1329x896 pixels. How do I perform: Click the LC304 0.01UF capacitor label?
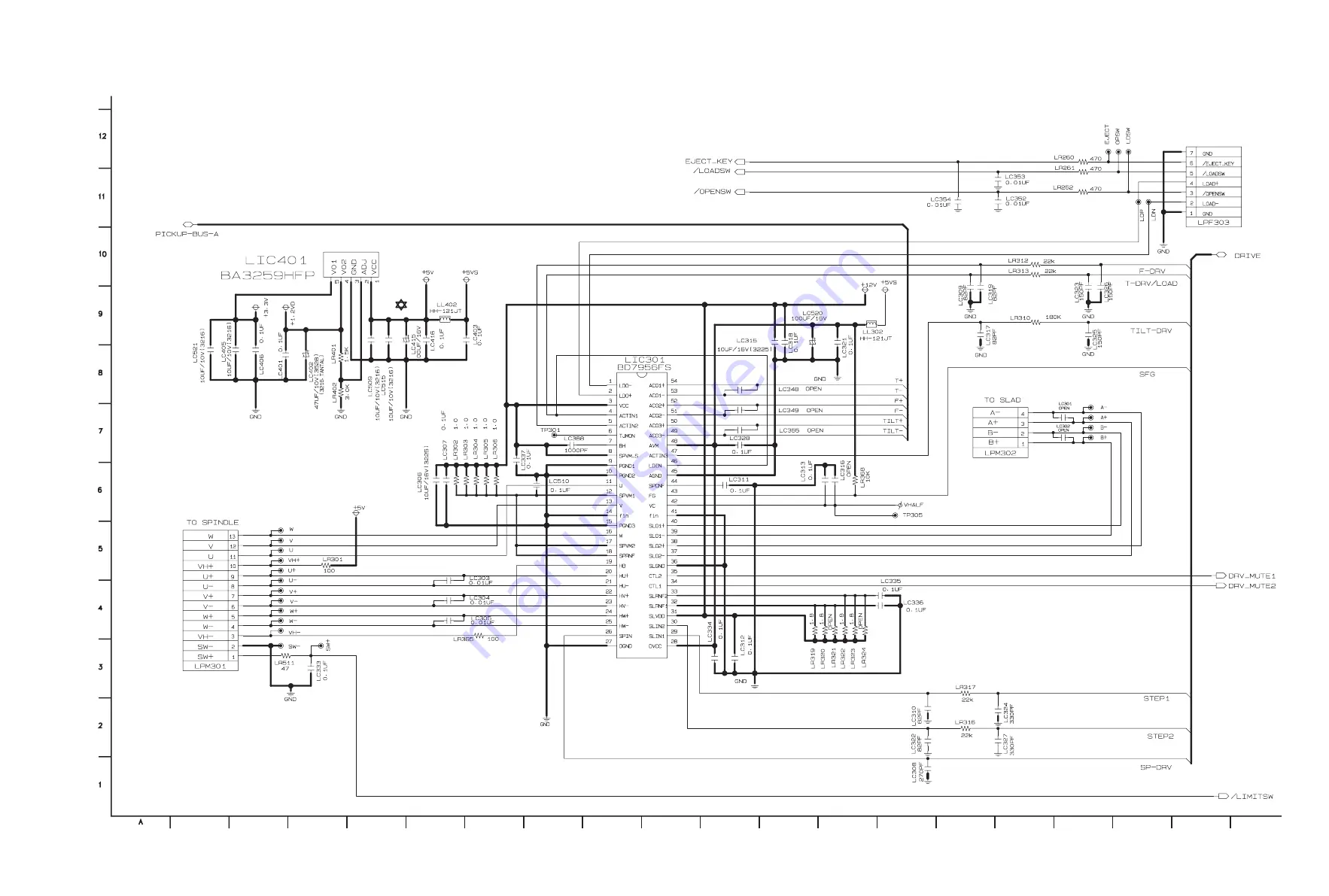481,600
